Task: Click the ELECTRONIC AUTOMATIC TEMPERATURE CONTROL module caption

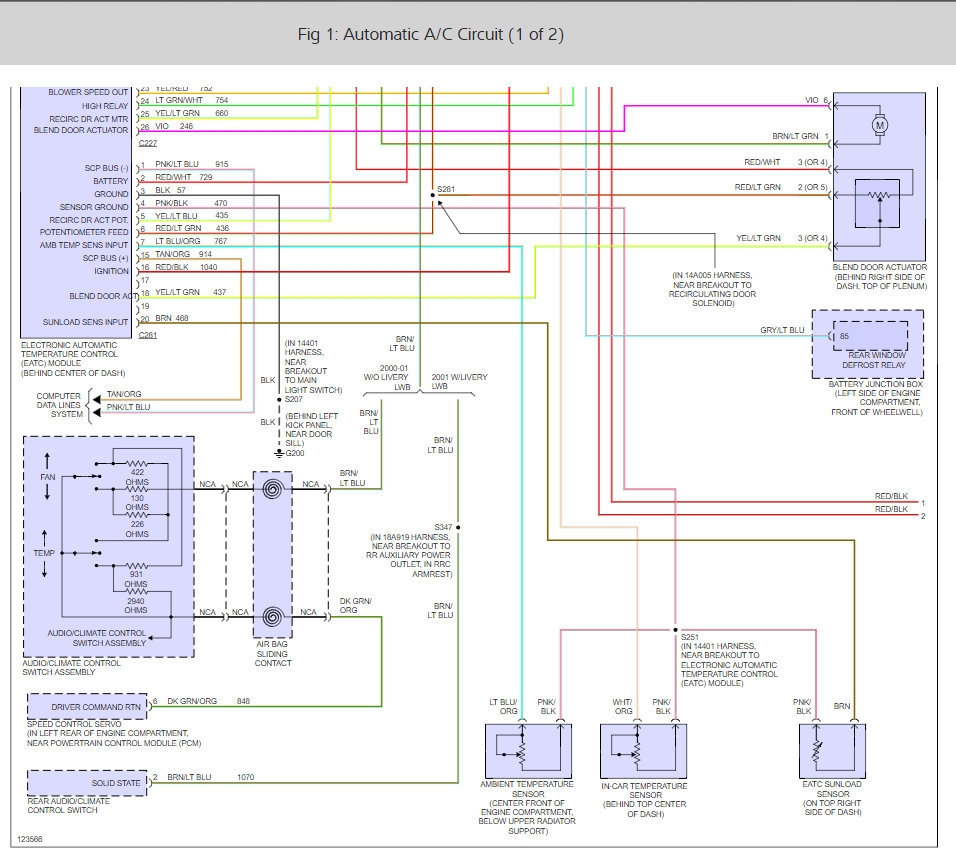Action: pos(73,359)
